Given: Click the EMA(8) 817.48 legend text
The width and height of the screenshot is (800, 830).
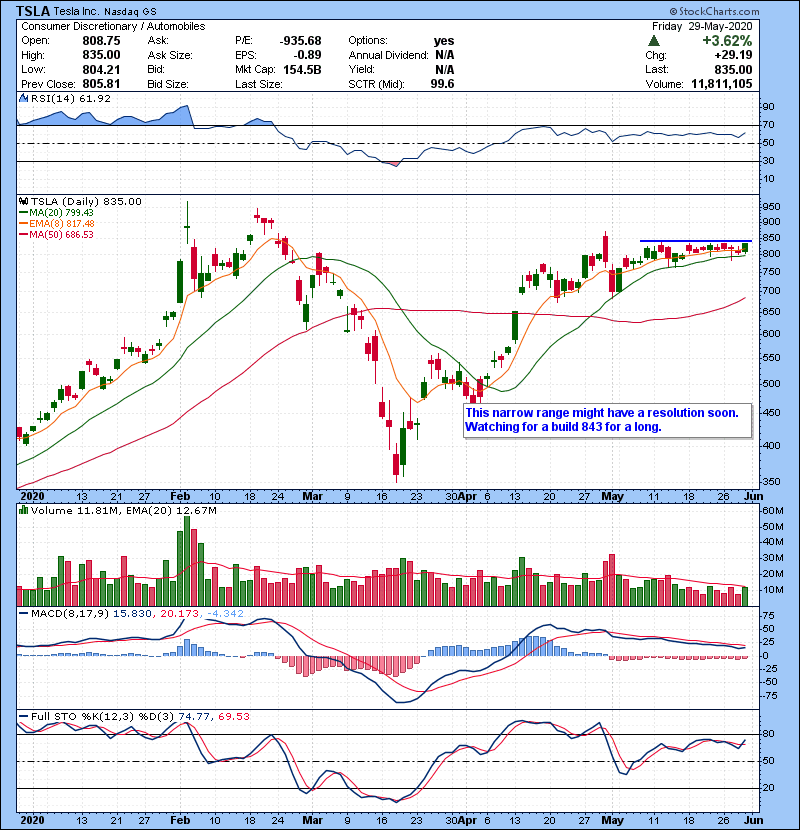Looking at the screenshot, I should [62, 224].
